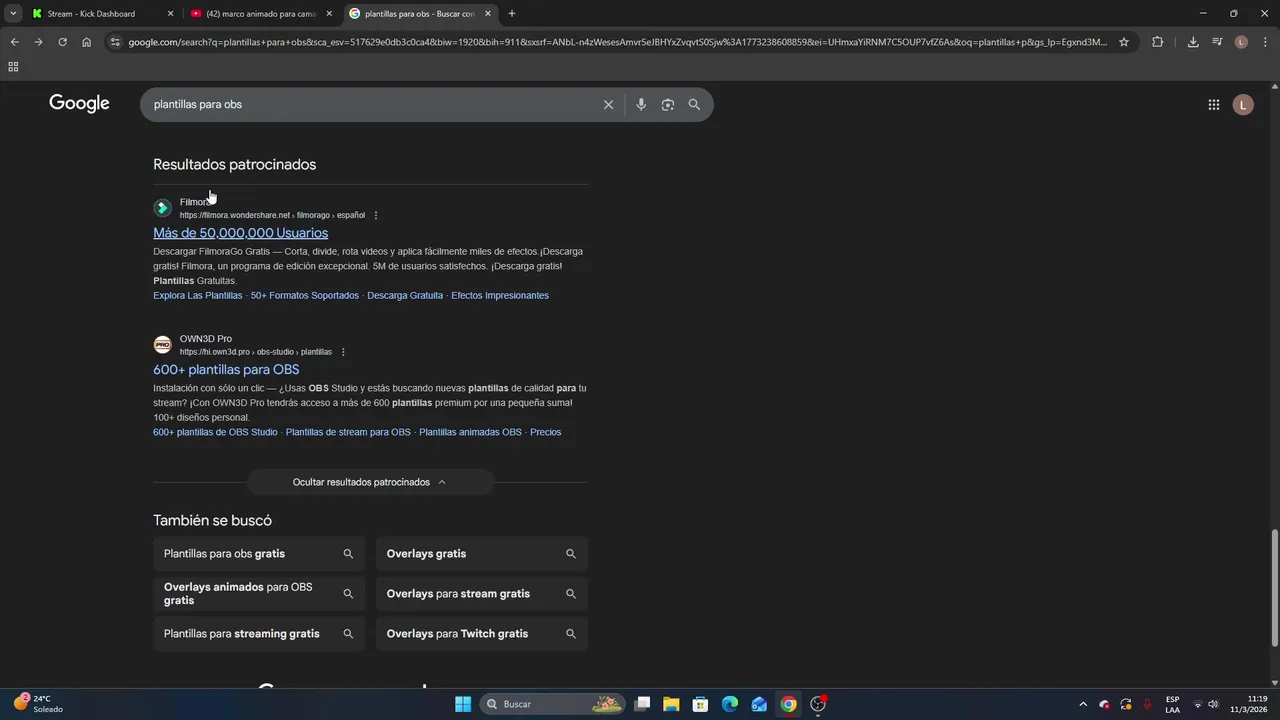The width and height of the screenshot is (1280, 720).
Task: Search Overlays gratis suggestion
Action: pyautogui.click(x=482, y=554)
